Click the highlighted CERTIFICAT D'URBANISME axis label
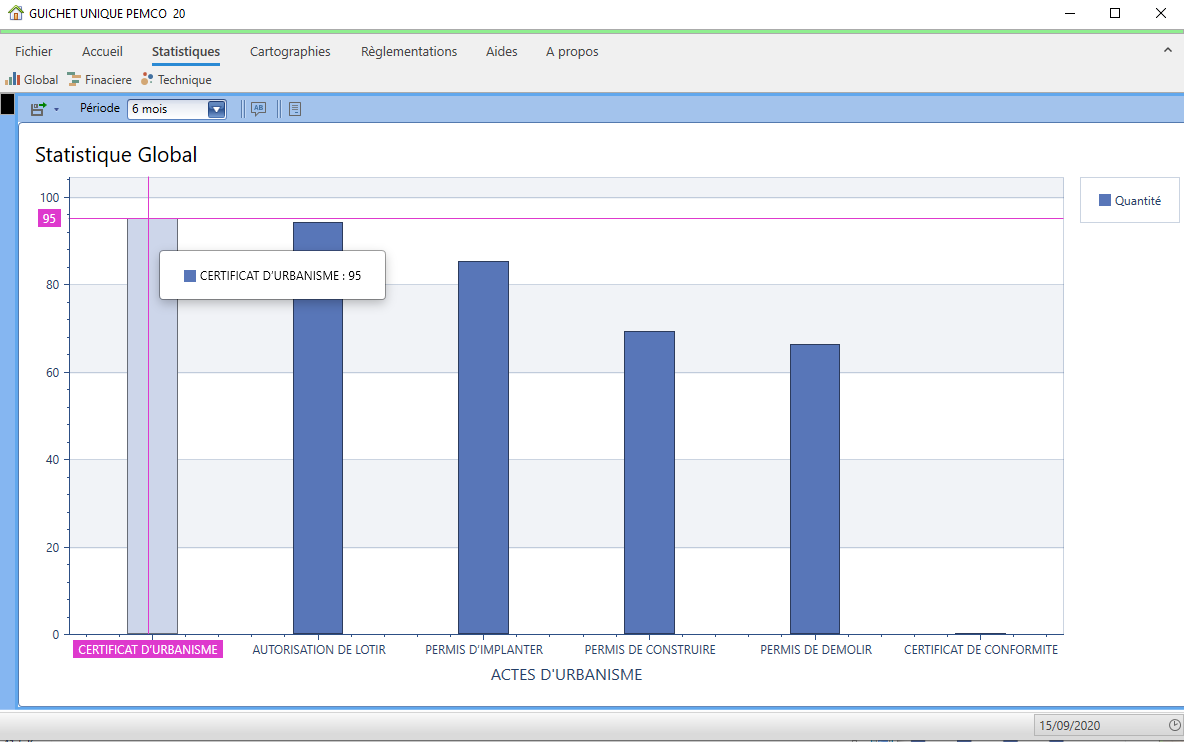Image resolution: width=1184 pixels, height=742 pixels. click(x=148, y=649)
